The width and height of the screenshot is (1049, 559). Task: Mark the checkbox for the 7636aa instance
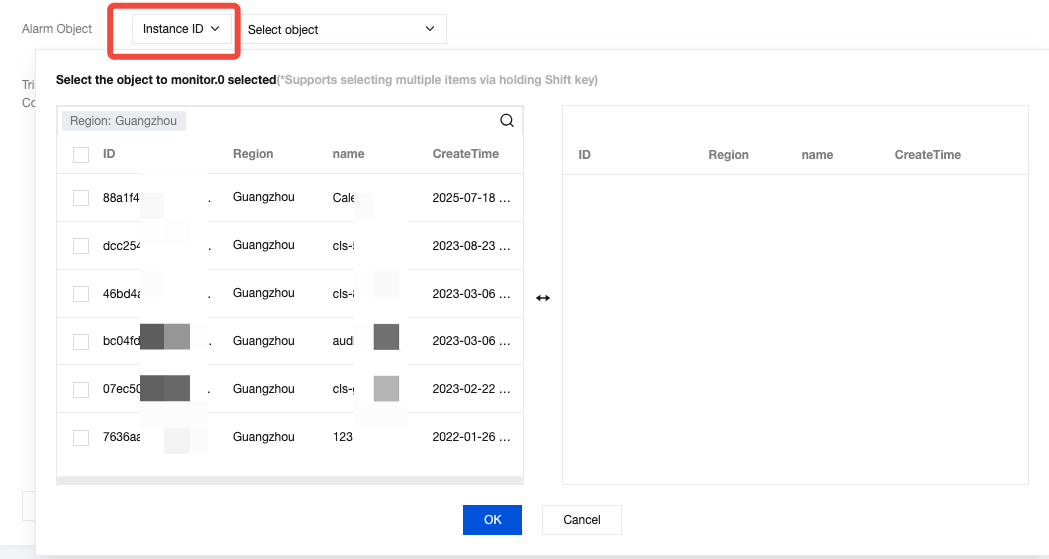click(x=81, y=438)
